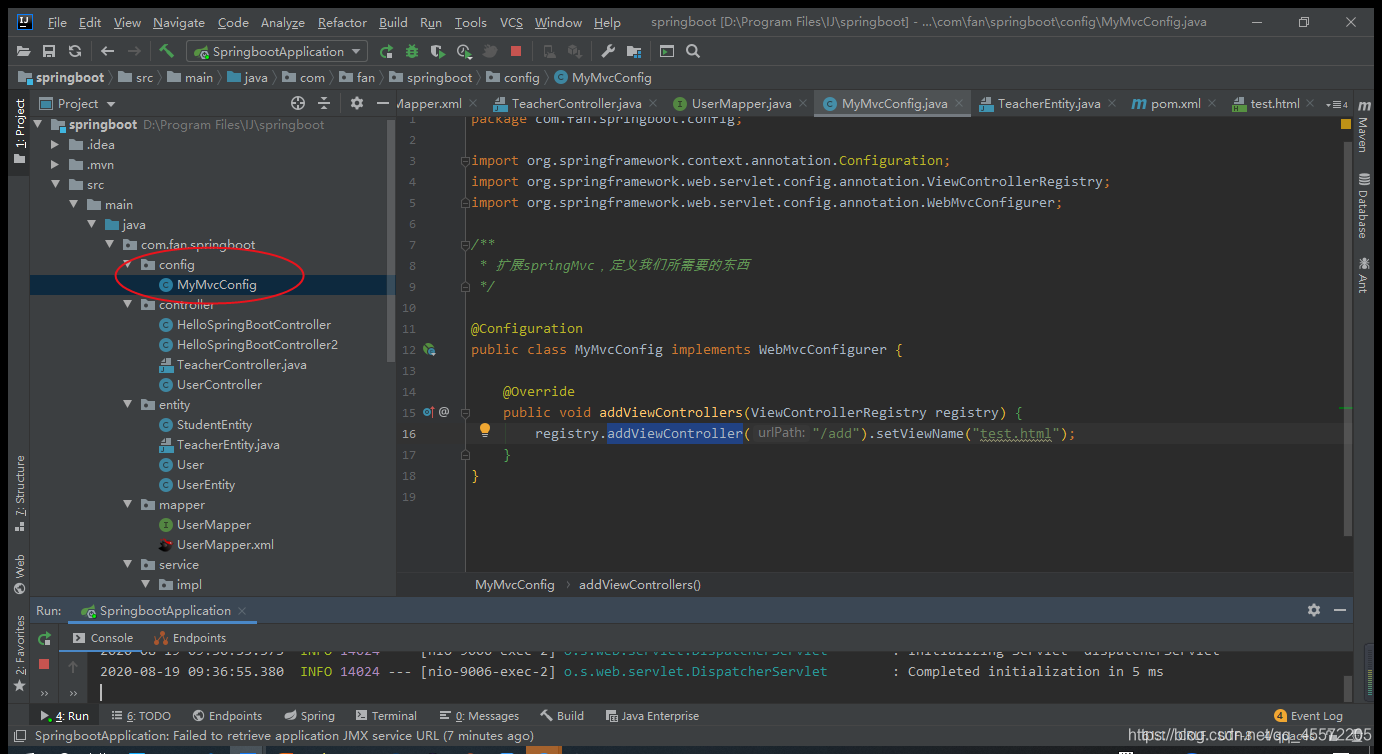
Task: Toggle the Web side tool window
Action: pos(19,573)
